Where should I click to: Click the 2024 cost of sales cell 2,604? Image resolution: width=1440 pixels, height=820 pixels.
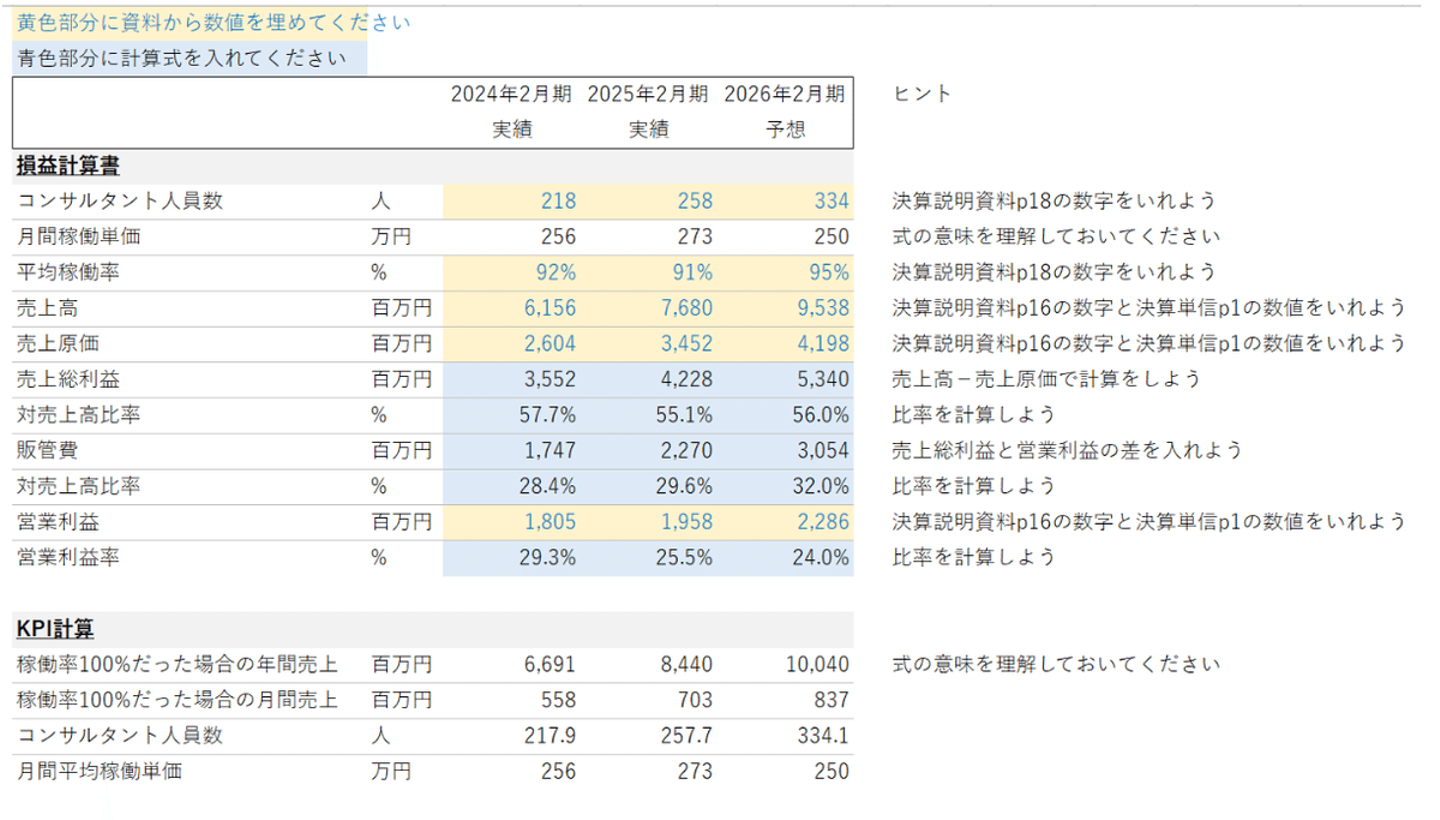511,344
